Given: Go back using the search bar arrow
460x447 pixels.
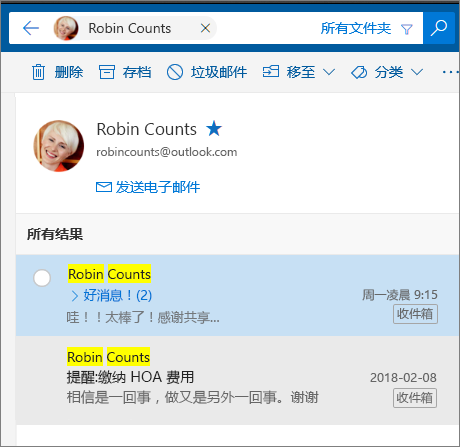Looking at the screenshot, I should coord(31,28).
